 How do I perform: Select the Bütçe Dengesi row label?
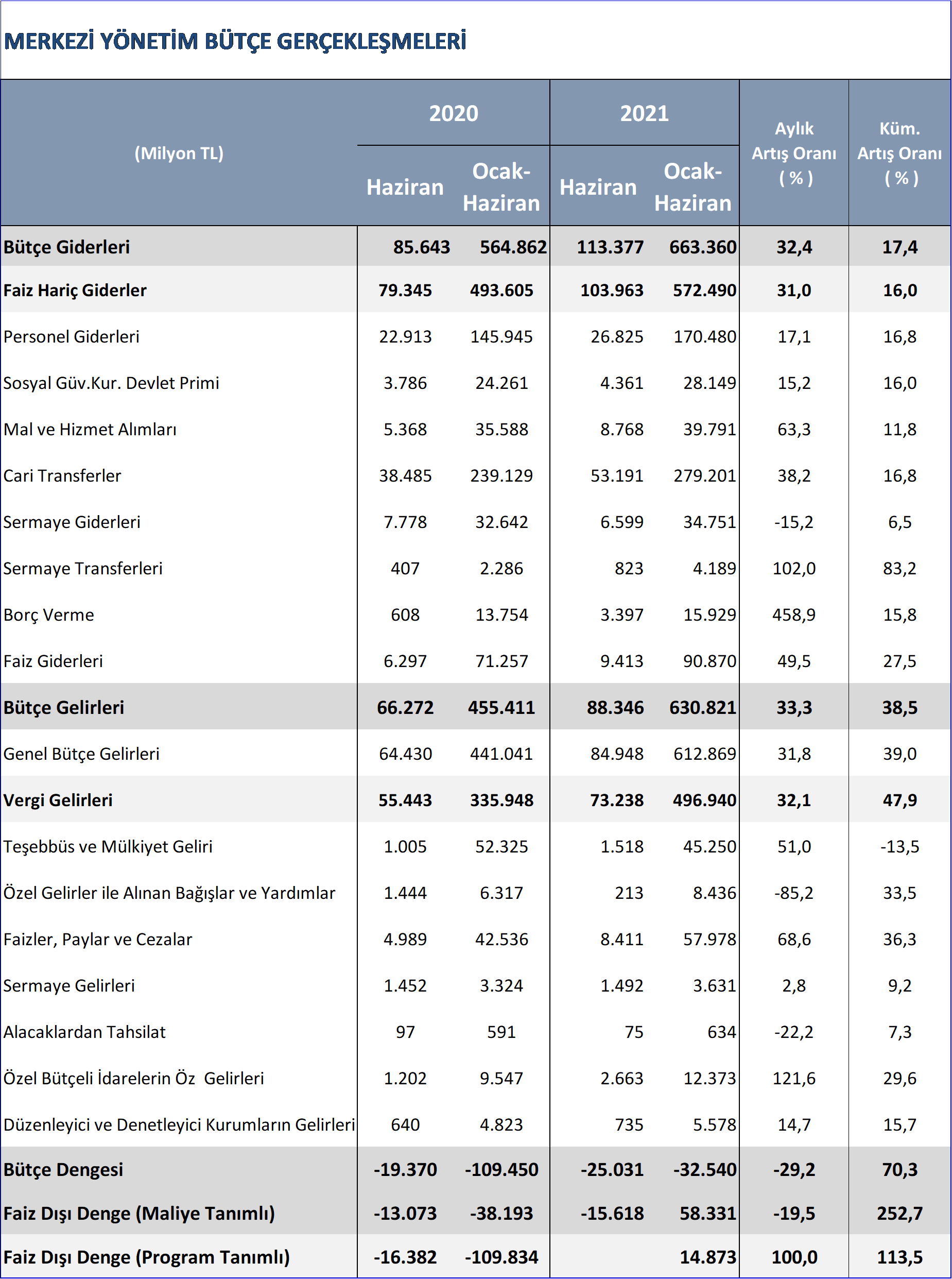[x=63, y=1170]
